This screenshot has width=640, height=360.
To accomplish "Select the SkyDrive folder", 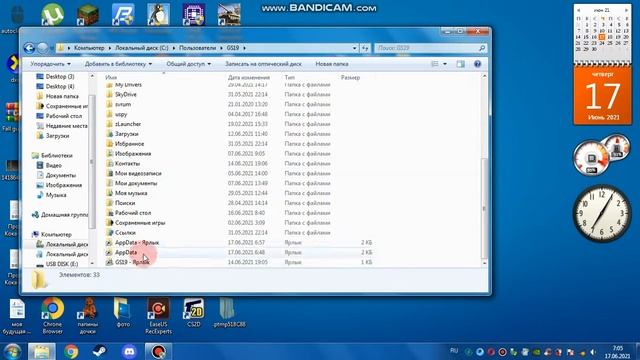I will (121, 94).
